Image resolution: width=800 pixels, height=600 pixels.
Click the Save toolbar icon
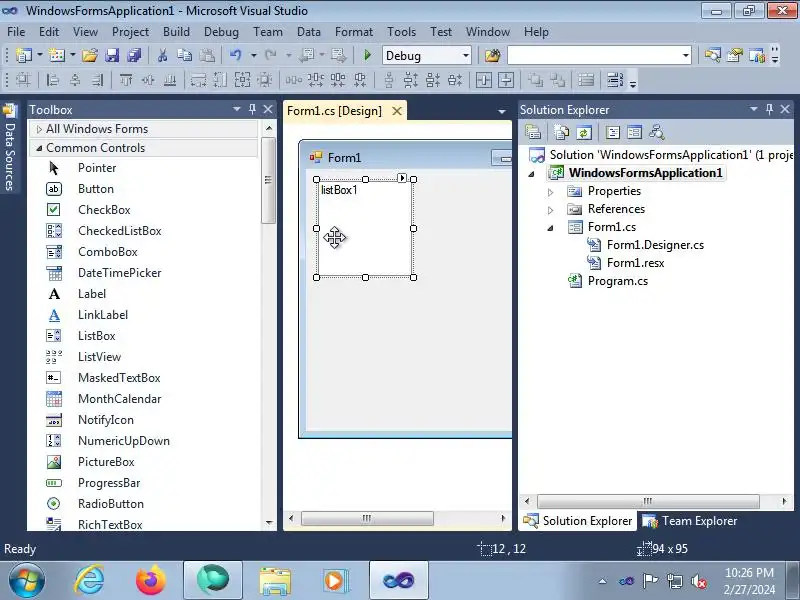(x=112, y=55)
